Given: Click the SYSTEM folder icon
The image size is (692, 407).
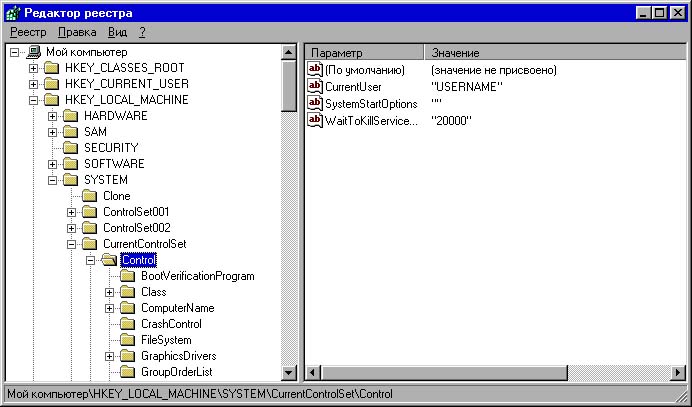Looking at the screenshot, I should click(70, 180).
